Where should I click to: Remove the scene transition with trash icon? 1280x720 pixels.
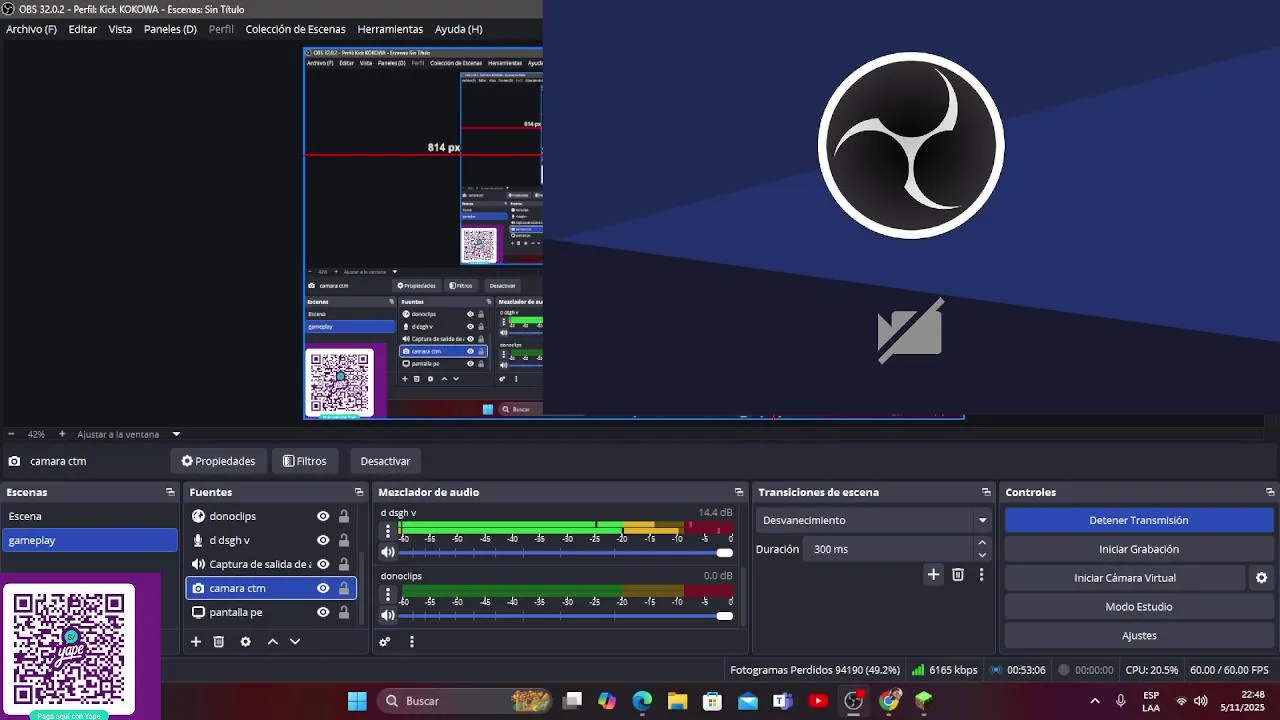tap(958, 574)
